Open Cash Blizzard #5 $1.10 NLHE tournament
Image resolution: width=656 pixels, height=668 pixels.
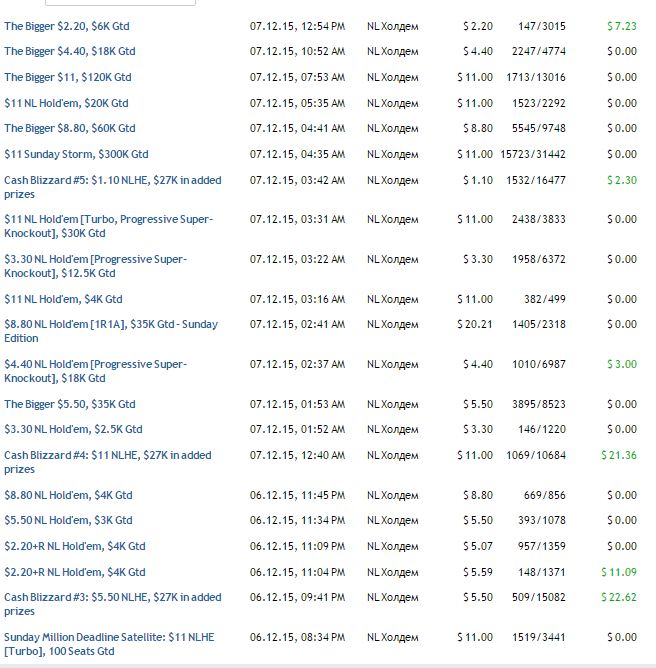coord(112,180)
